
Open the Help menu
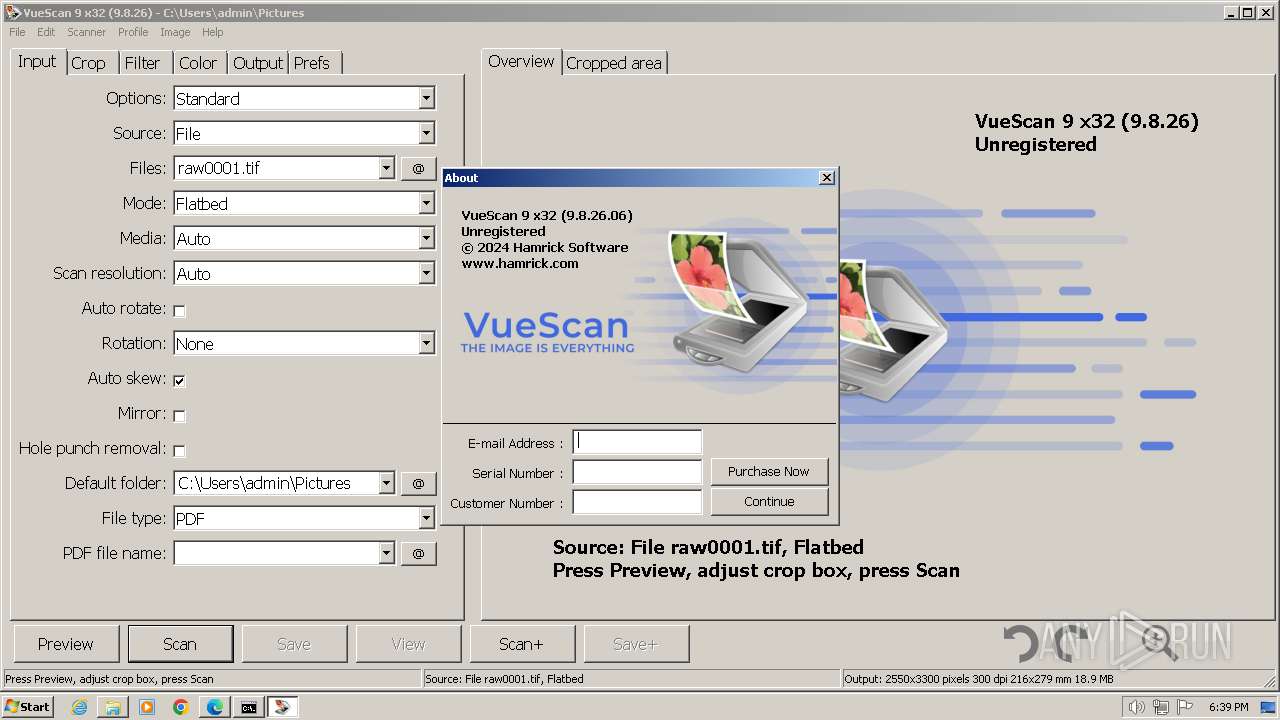[213, 32]
